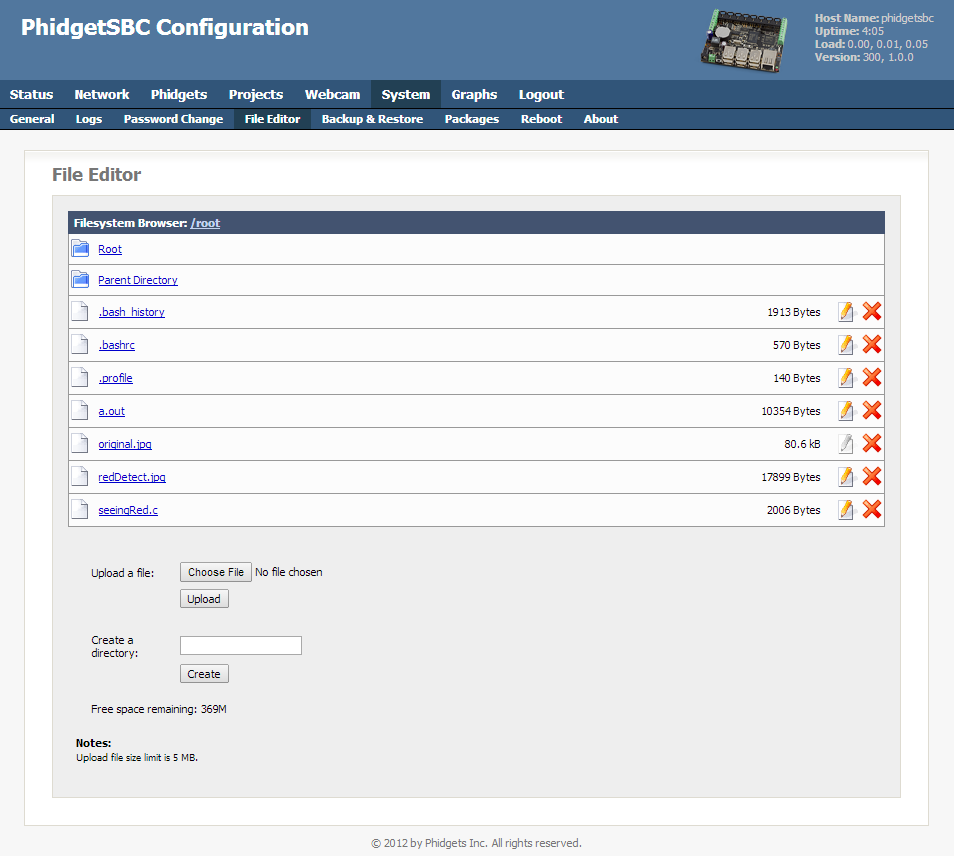Navigate to the Root folder link
The height and width of the screenshot is (856, 954).
pyautogui.click(x=110, y=249)
